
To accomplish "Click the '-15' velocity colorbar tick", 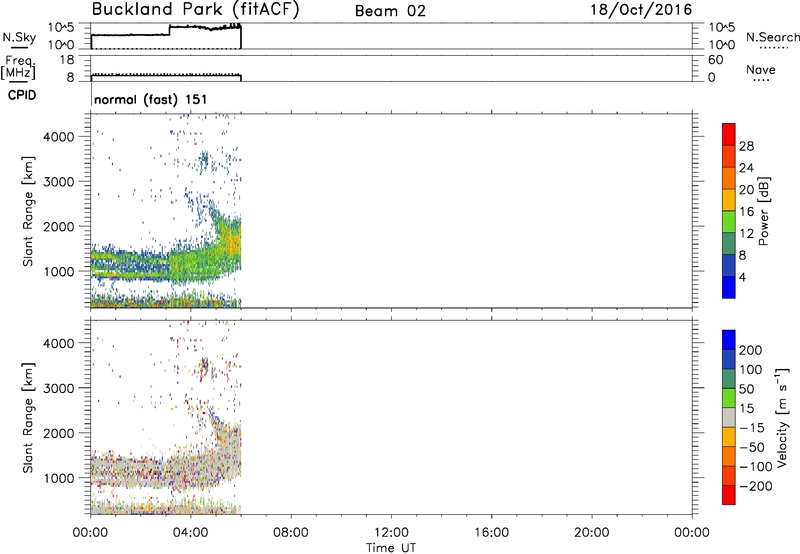I will click(x=752, y=428).
